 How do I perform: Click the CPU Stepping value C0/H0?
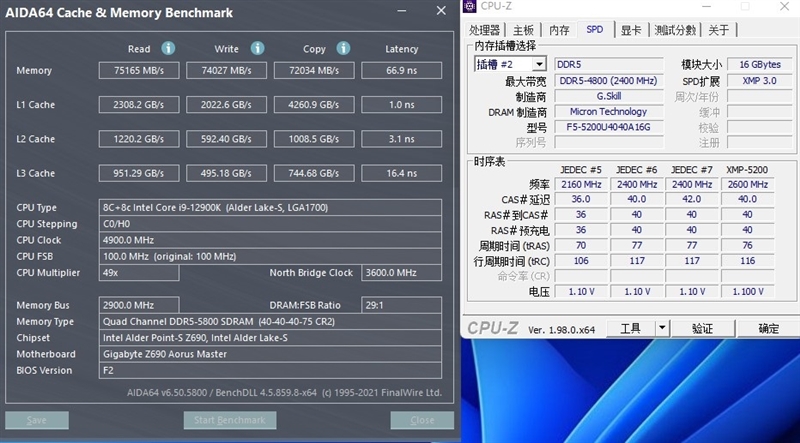coord(270,224)
